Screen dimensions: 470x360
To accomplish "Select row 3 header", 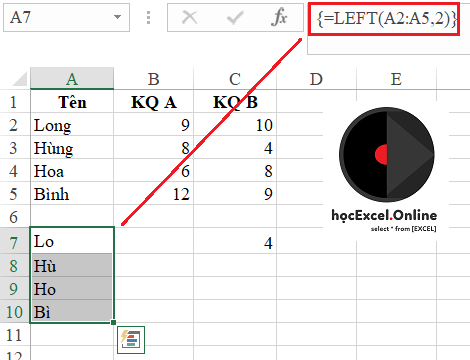I will [x=15, y=147].
